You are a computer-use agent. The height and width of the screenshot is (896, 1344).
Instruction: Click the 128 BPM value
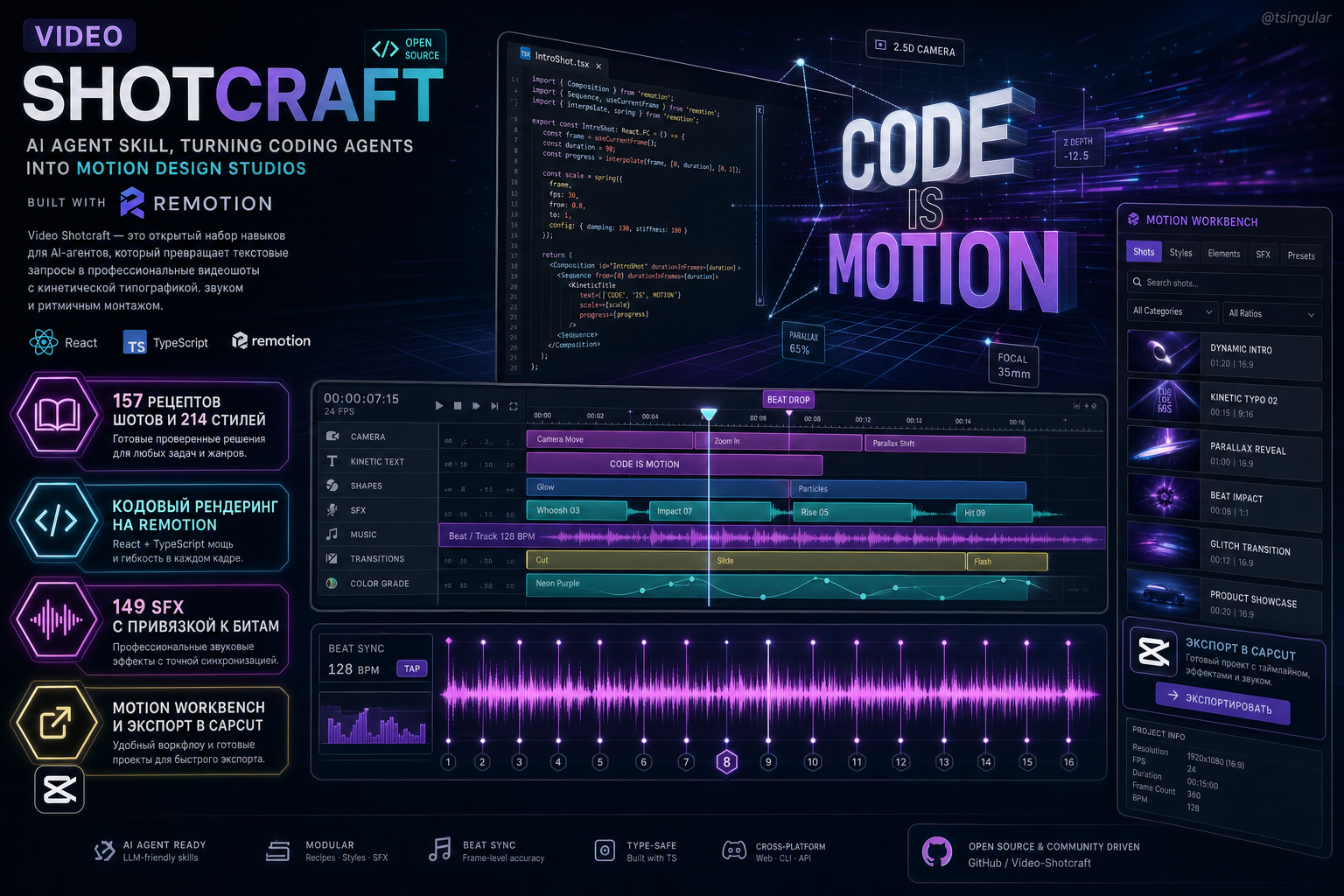[353, 669]
